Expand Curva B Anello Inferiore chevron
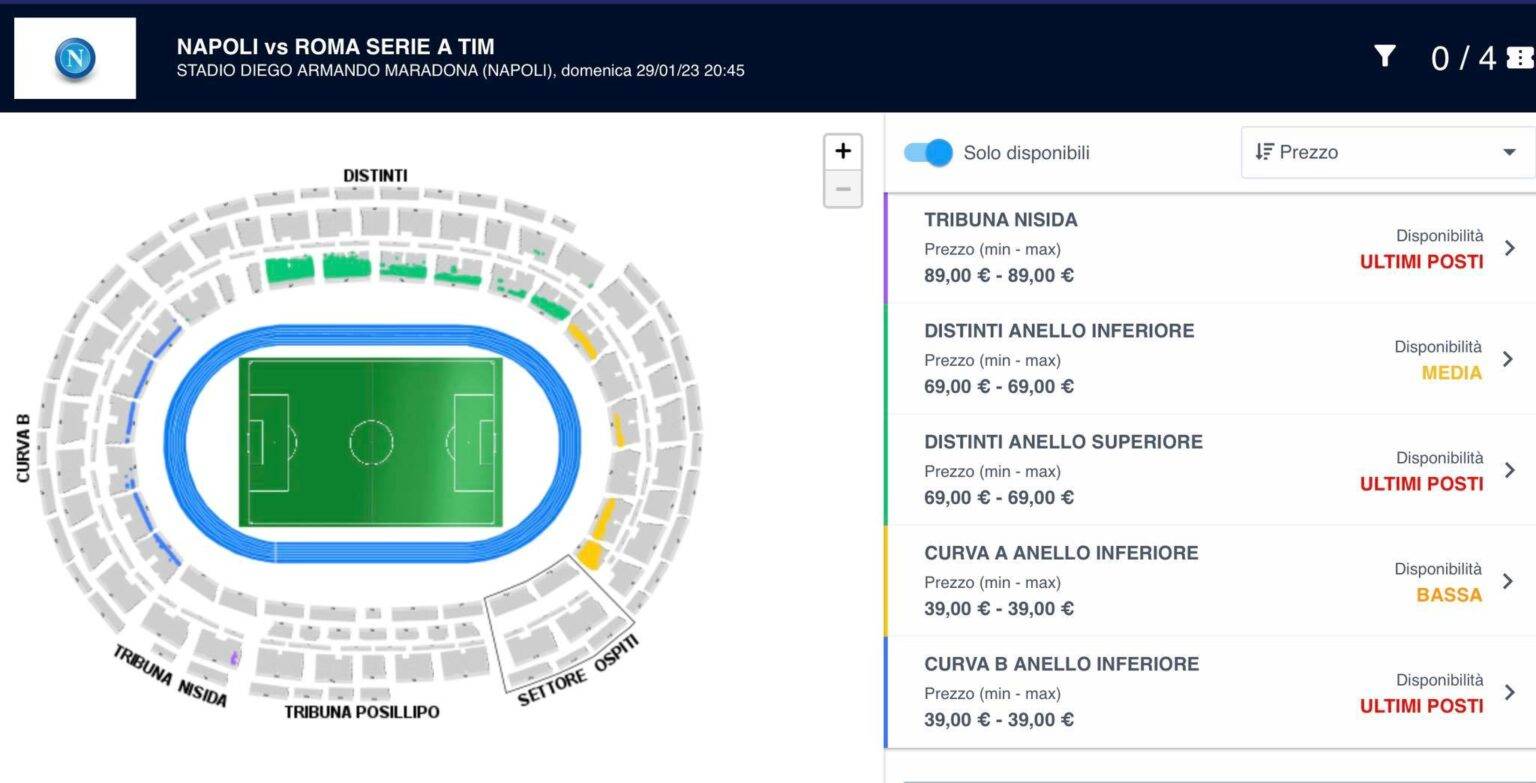This screenshot has width=1536, height=783. point(1509,692)
